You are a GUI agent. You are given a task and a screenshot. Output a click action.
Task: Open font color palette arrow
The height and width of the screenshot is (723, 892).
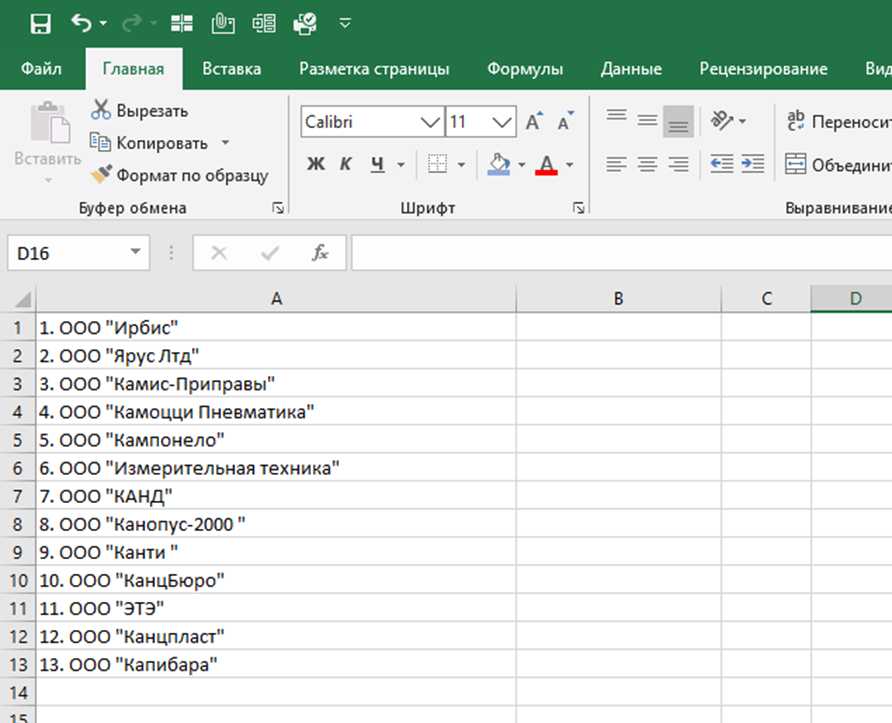(569, 165)
